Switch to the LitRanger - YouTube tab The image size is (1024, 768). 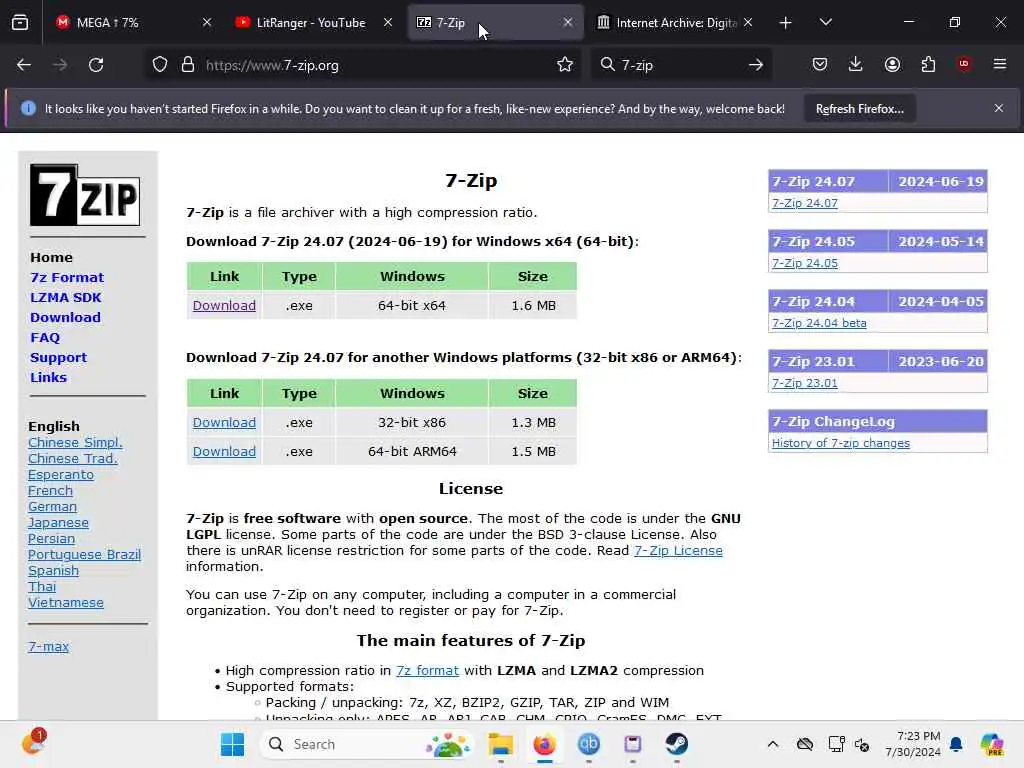(x=315, y=23)
